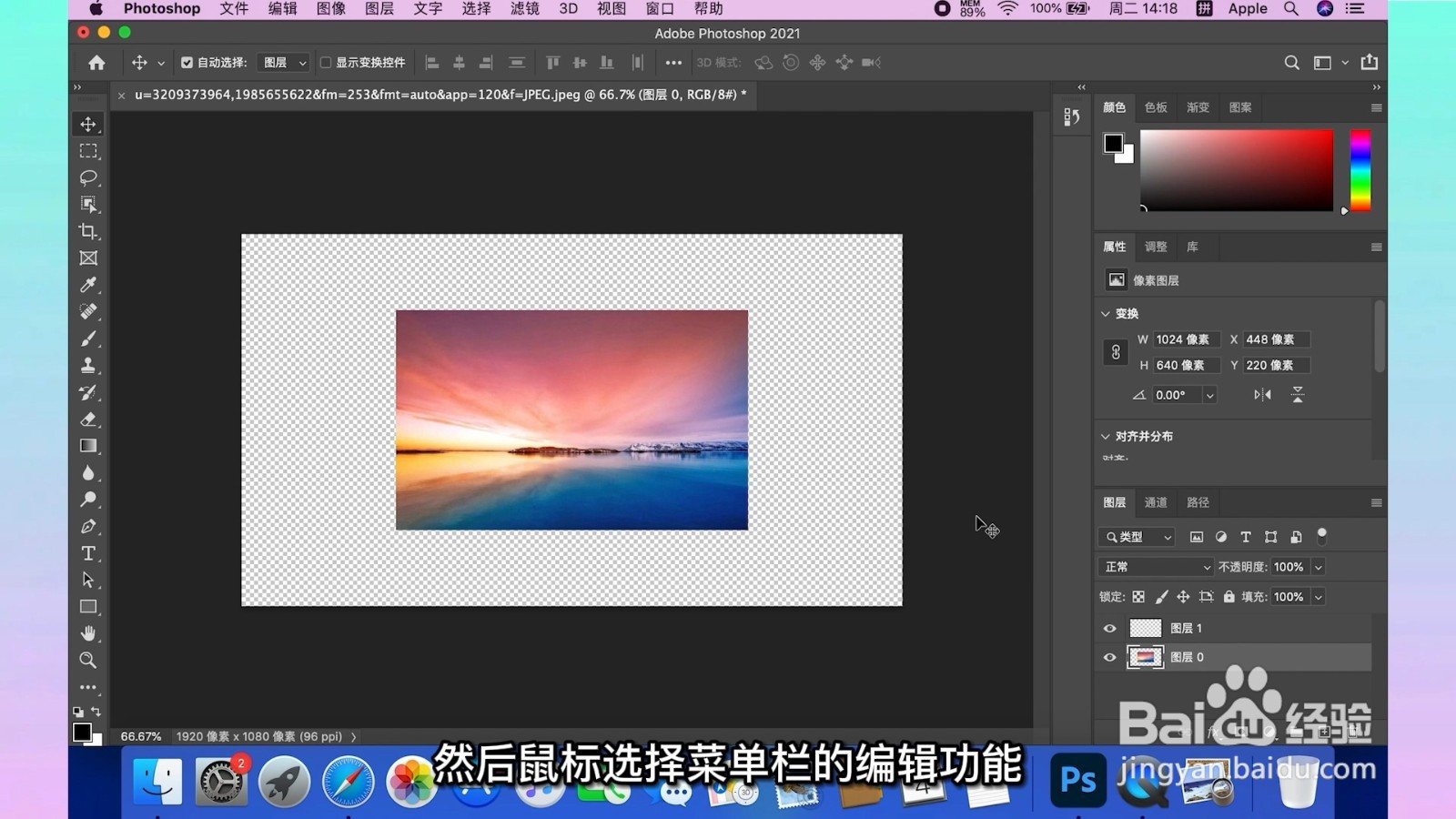
Task: Choose the Path Selection tool
Action: pos(88,580)
